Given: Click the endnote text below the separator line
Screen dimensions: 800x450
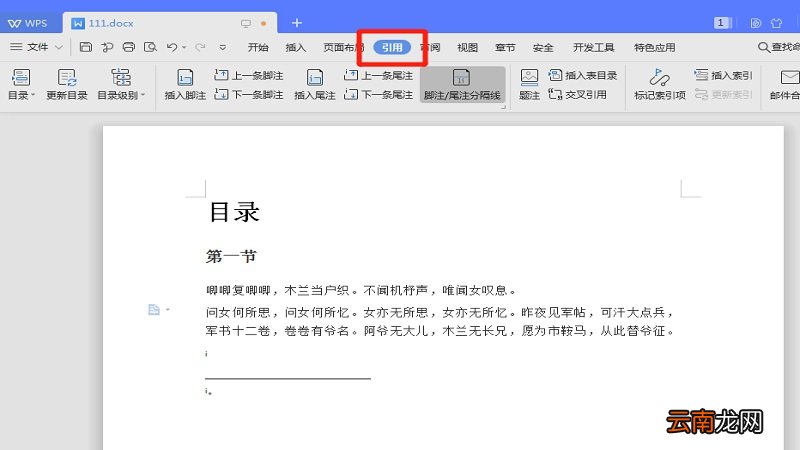Looking at the screenshot, I should pos(208,391).
